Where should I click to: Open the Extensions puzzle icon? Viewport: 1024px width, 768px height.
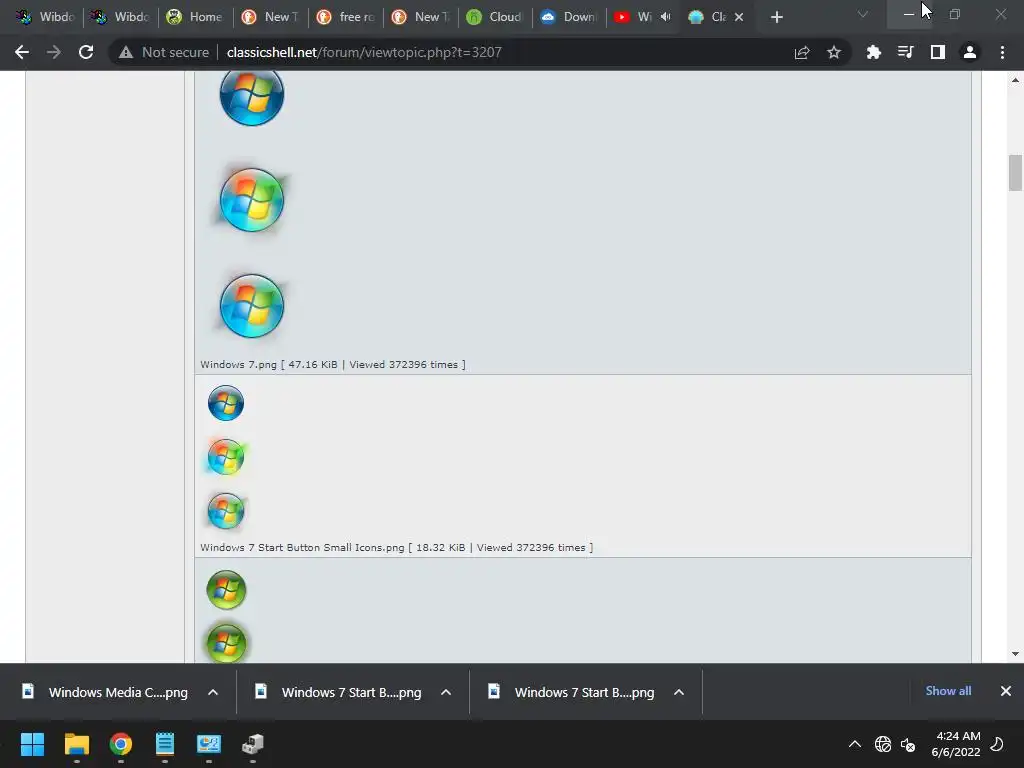[874, 52]
